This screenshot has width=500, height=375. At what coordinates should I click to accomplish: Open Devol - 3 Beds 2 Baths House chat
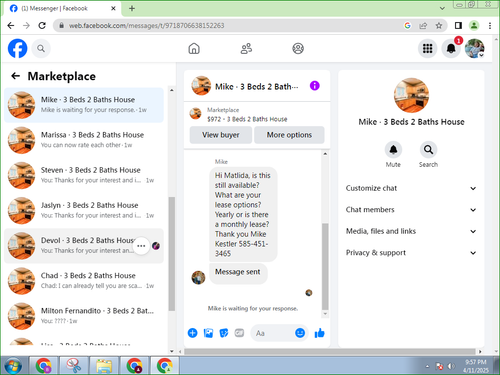tap(84, 246)
